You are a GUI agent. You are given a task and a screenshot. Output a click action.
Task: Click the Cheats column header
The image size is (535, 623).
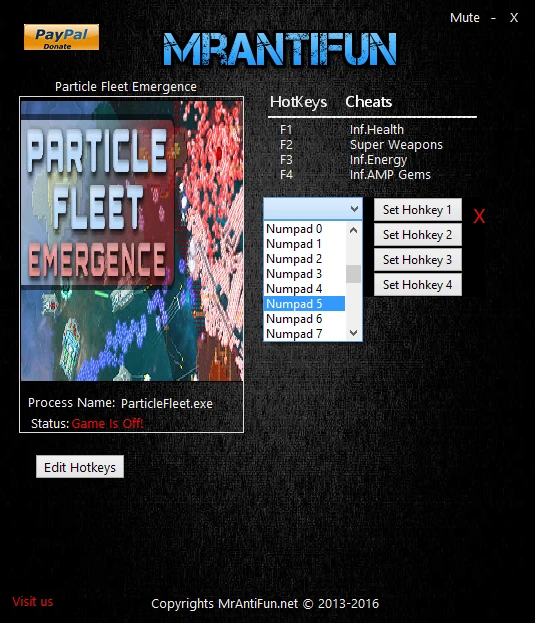coord(369,102)
